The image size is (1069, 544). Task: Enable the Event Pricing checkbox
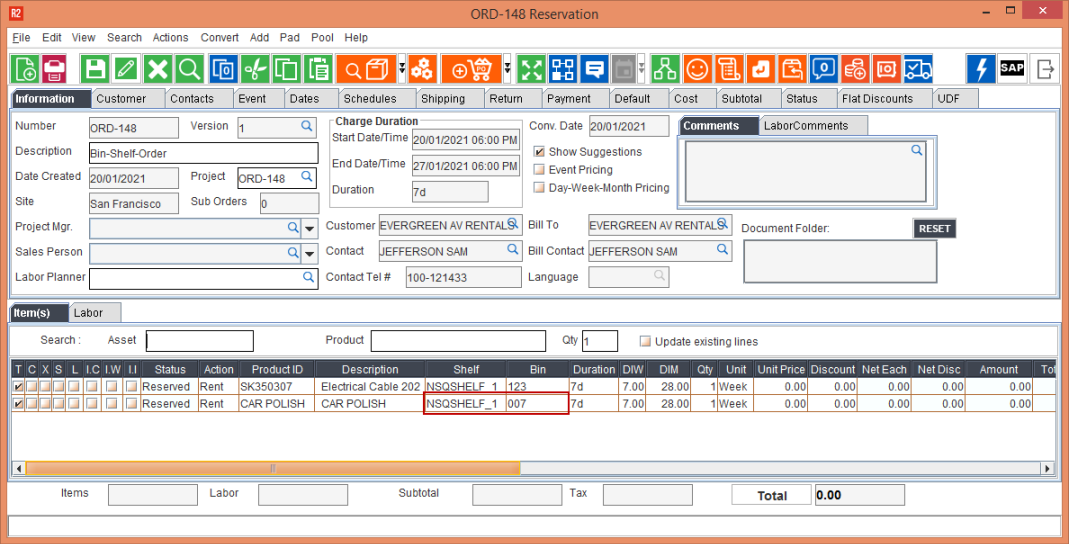[540, 170]
